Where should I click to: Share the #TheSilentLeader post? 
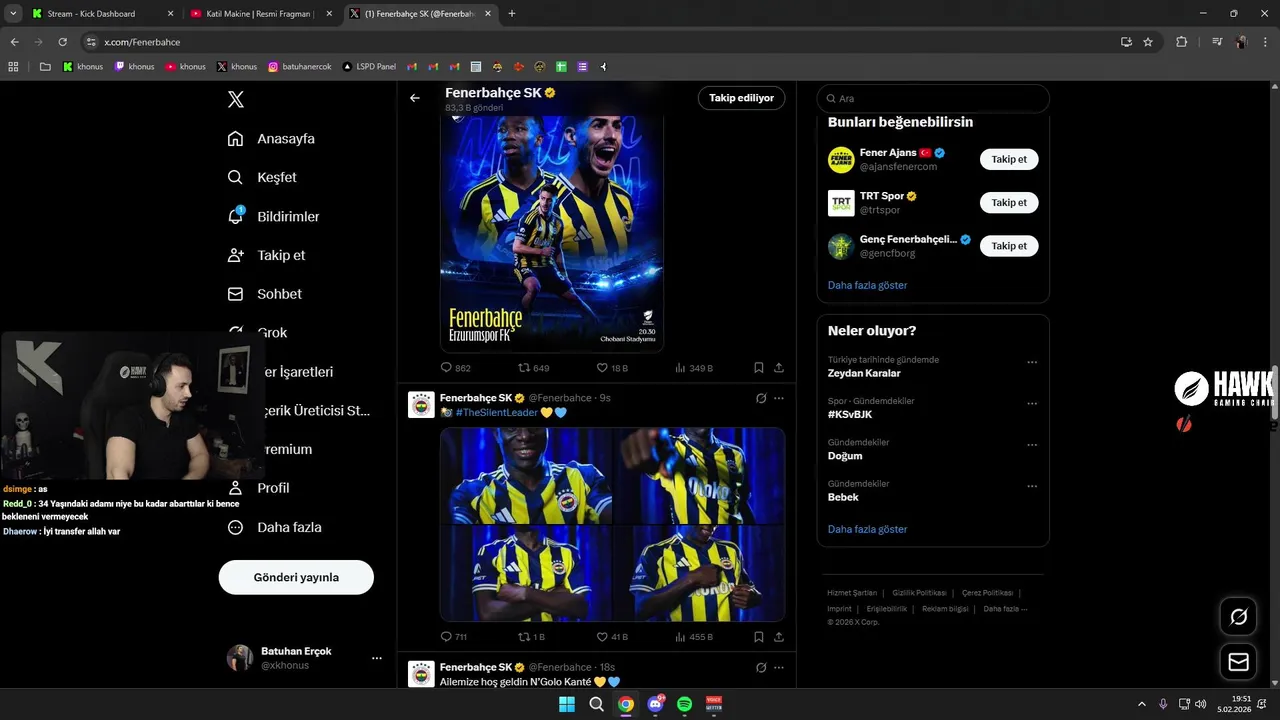779,636
